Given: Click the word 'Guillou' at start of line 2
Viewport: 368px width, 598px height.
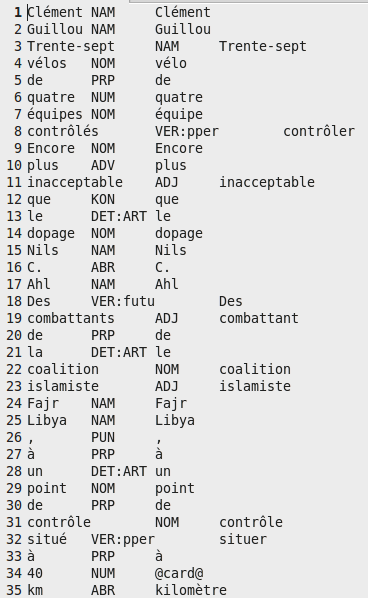Looking at the screenshot, I should tap(55, 29).
